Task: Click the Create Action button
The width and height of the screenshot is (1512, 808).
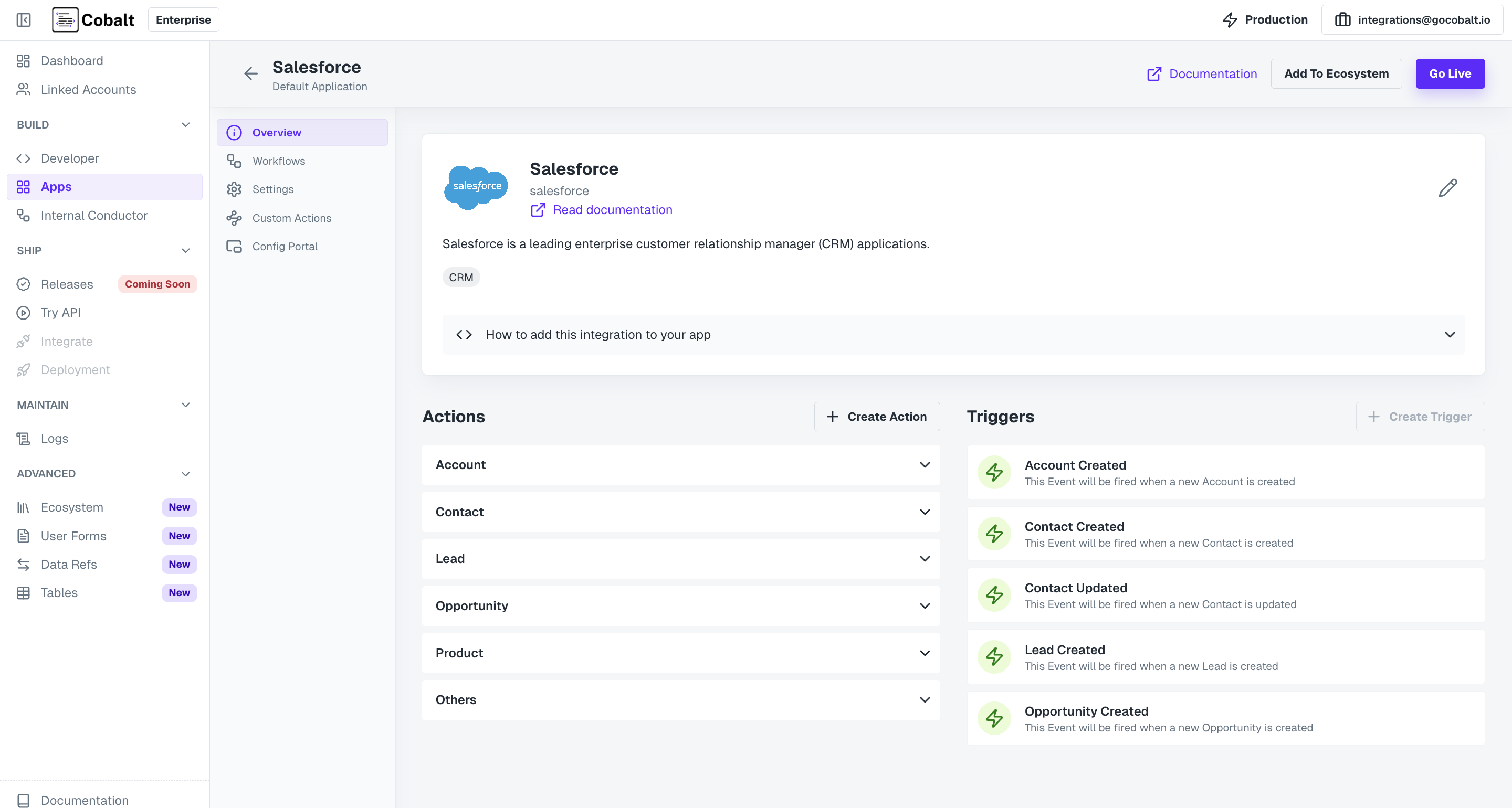Action: coord(876,416)
